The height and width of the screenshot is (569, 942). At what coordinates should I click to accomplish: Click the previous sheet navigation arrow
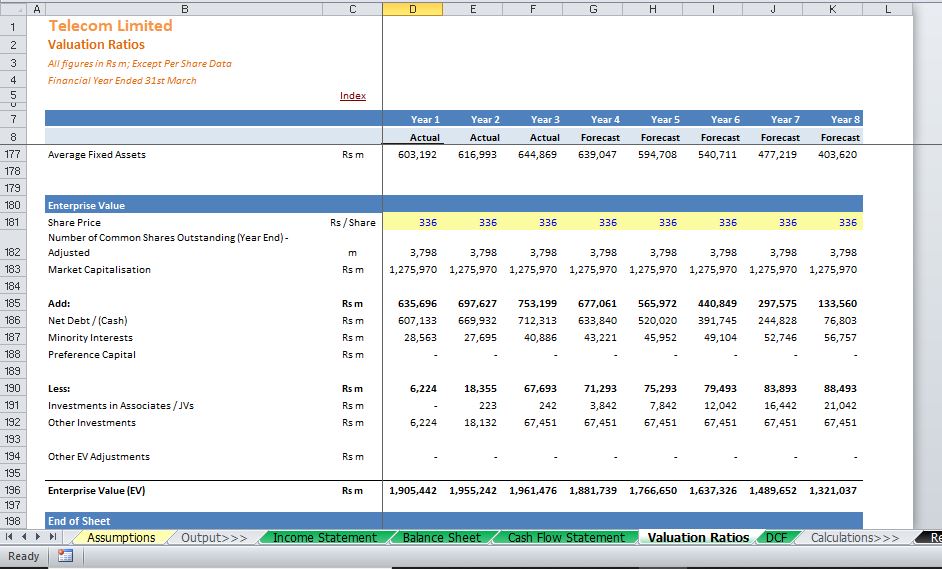click(x=24, y=537)
